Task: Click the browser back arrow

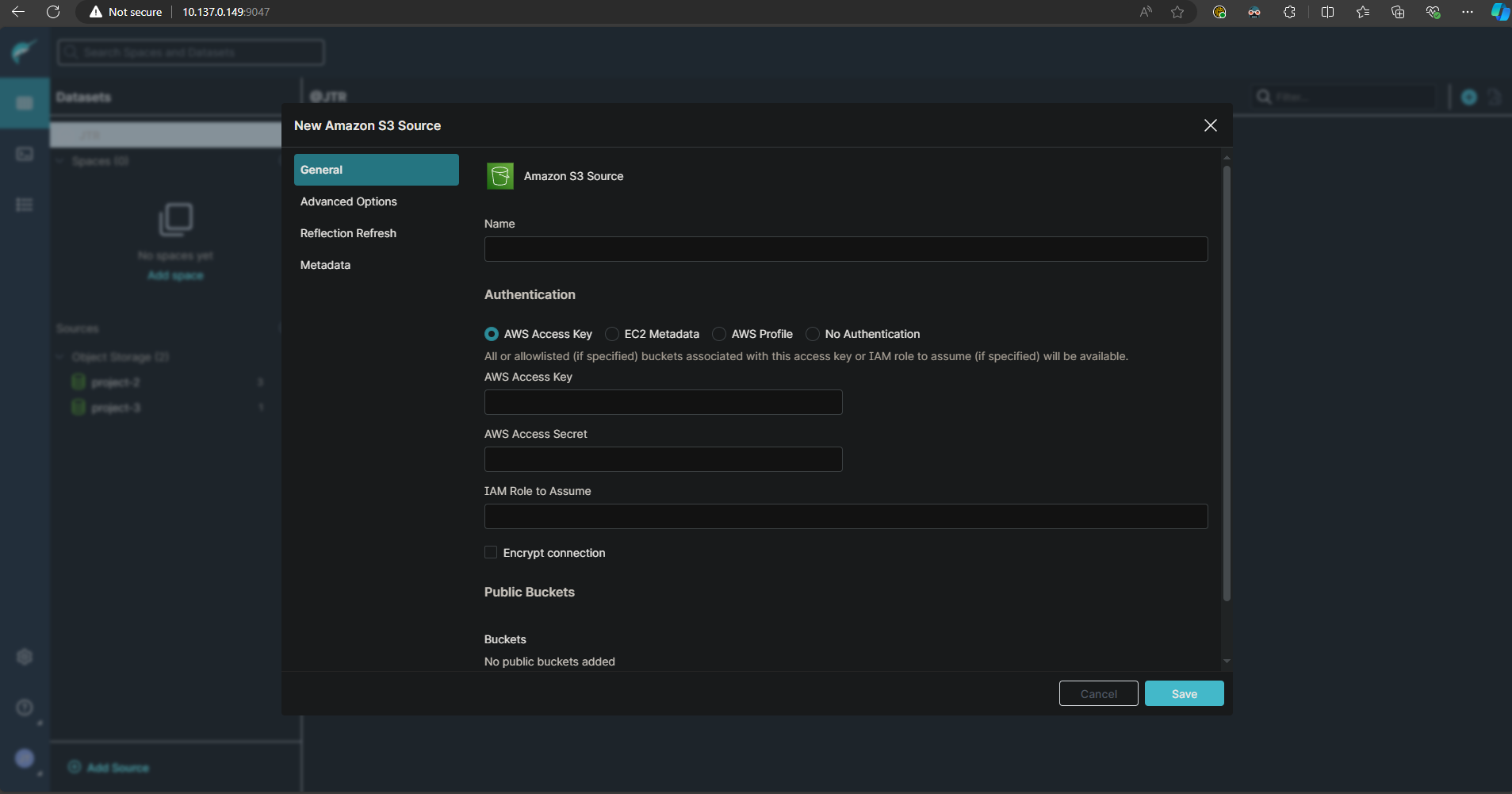Action: (18, 12)
